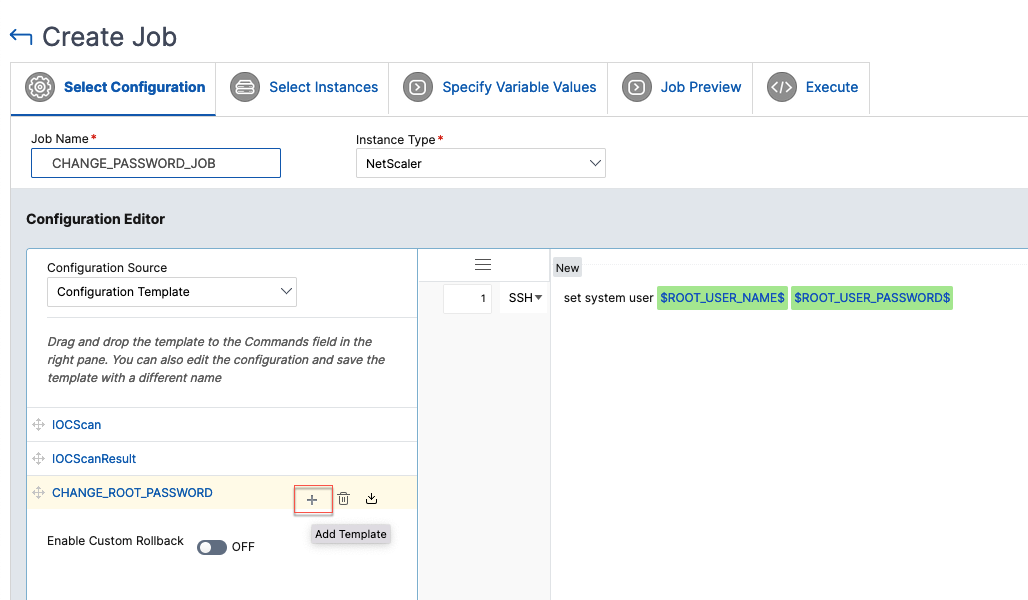The image size is (1028, 600).
Task: Grab the drag handle beside IOCScanResult
Action: point(39,458)
